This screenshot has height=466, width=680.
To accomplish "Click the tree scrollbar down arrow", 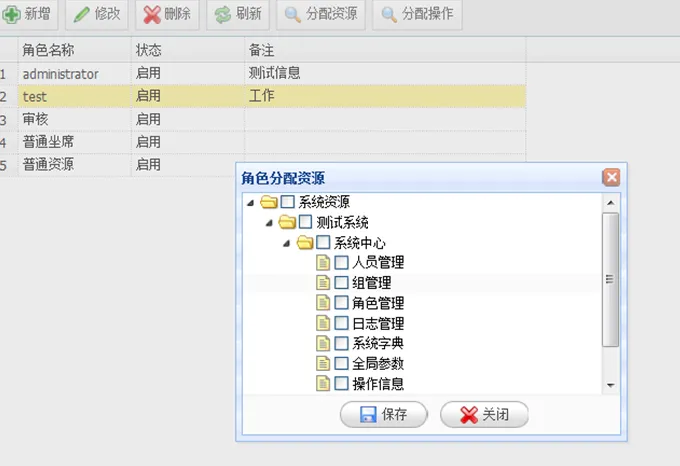I will point(611,385).
